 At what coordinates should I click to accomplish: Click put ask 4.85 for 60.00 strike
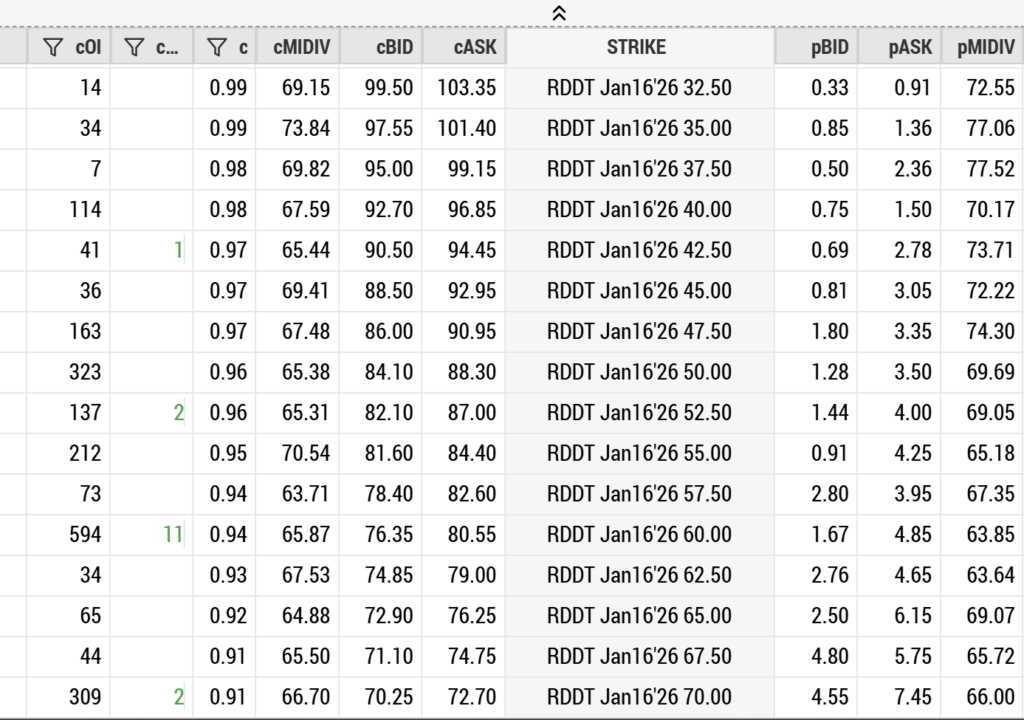[x=912, y=534]
